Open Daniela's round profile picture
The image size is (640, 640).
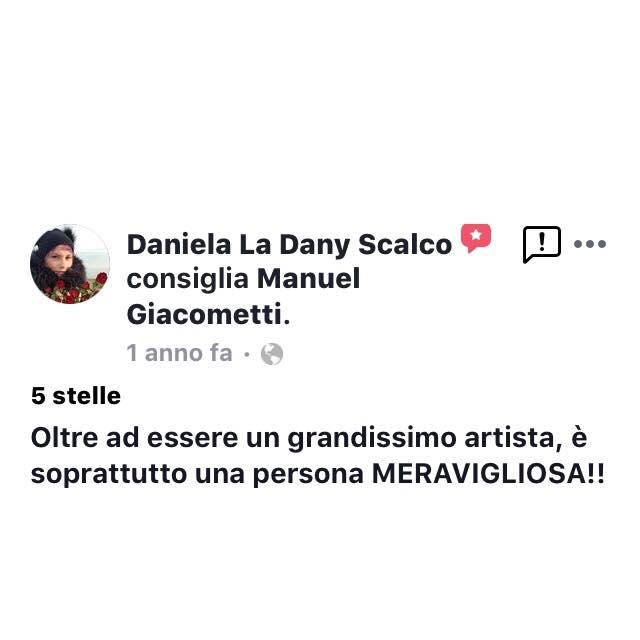click(x=70, y=264)
